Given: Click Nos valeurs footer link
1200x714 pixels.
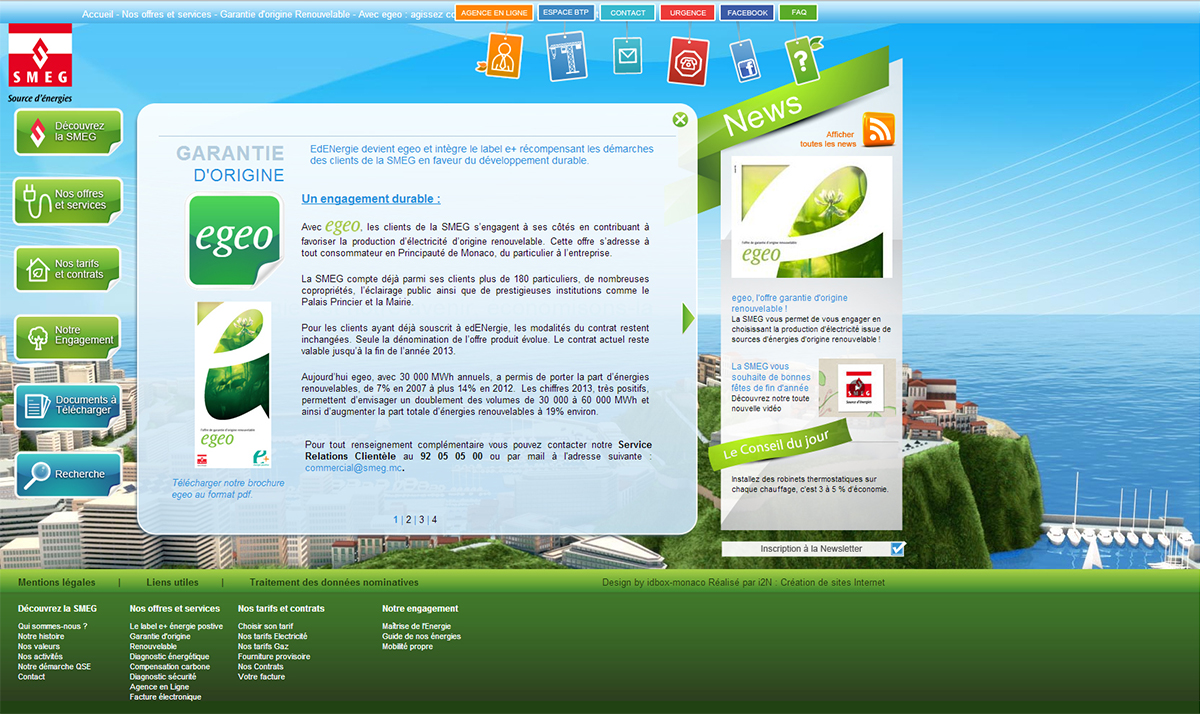Looking at the screenshot, I should 39,647.
